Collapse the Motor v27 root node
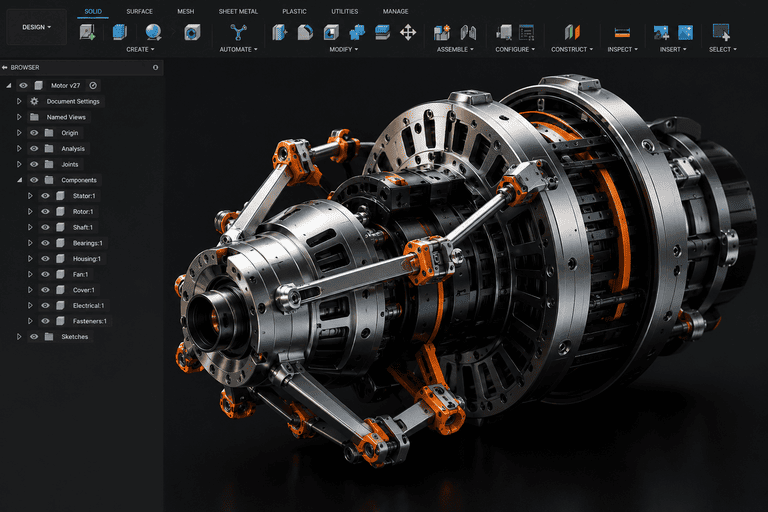Screen dimensions: 768x512 coord(8,85)
